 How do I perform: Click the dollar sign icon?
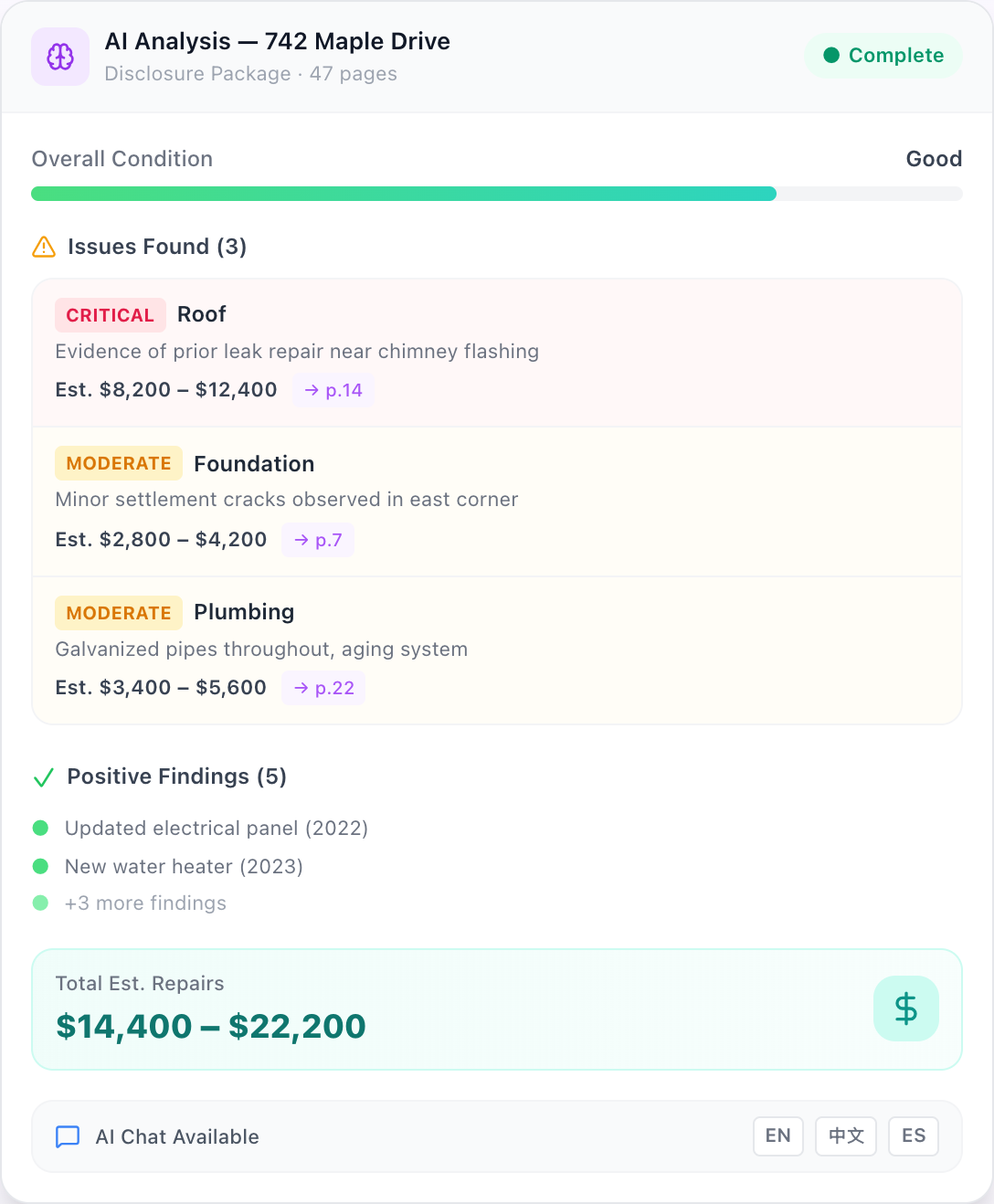click(x=905, y=1009)
